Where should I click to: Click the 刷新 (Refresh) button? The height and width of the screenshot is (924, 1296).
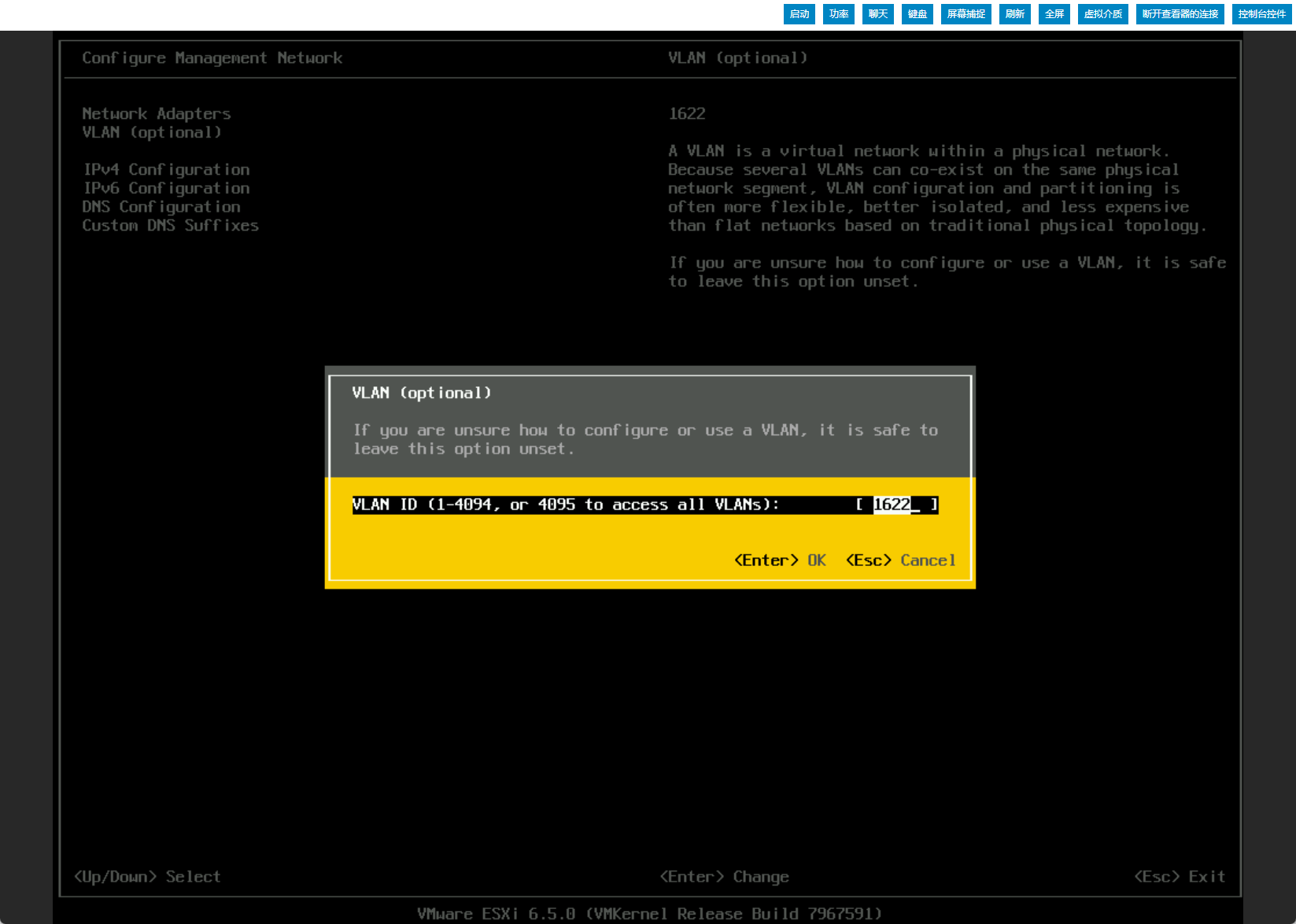tap(1014, 14)
